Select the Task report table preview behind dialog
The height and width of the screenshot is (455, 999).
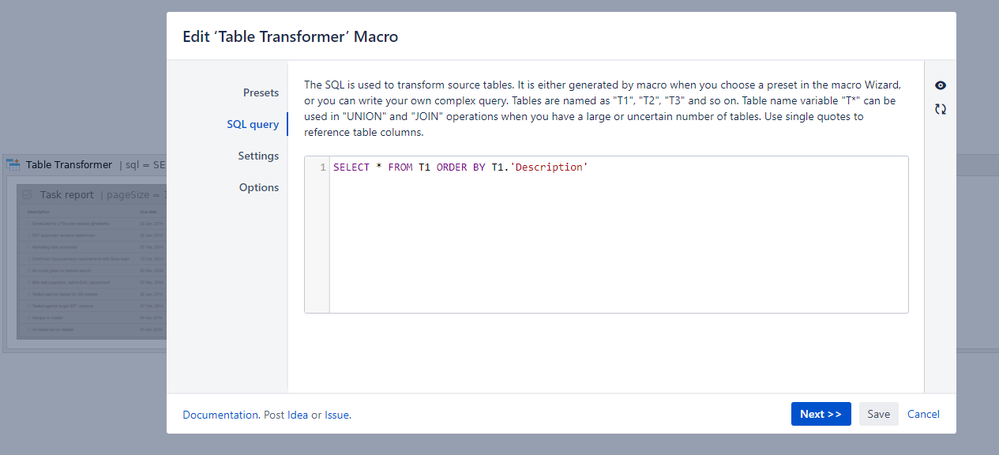pos(92,272)
